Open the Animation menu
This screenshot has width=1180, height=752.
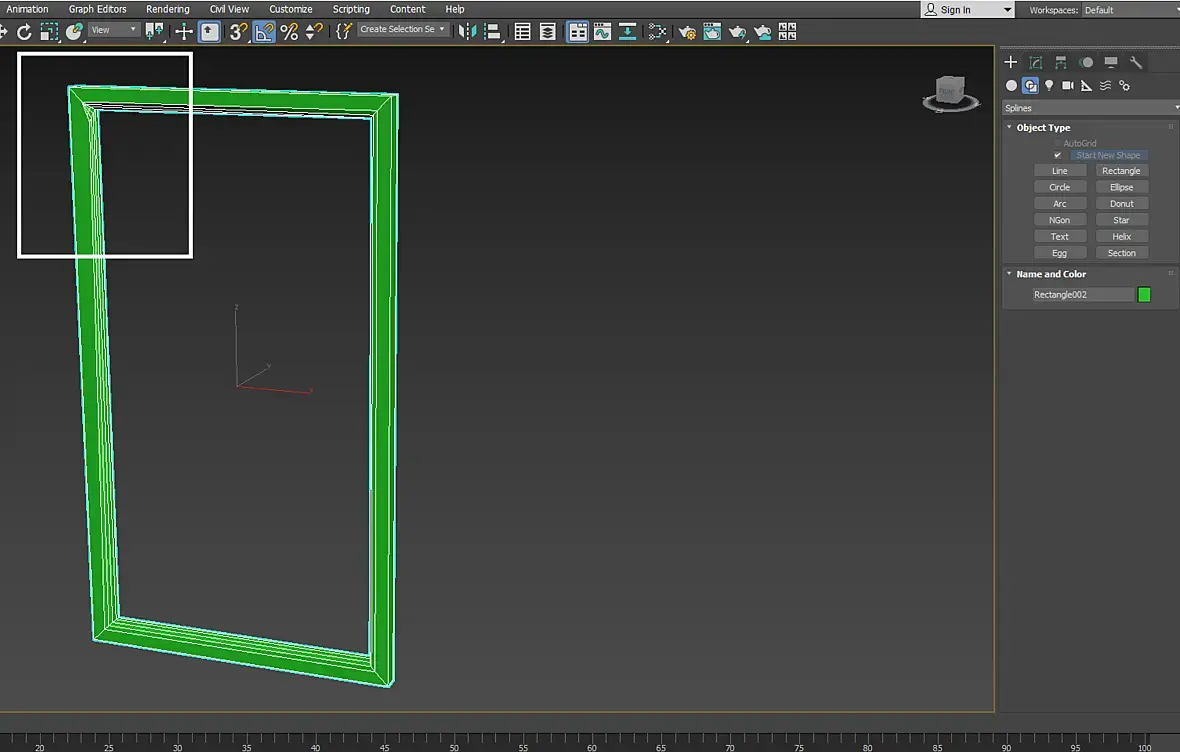click(27, 9)
